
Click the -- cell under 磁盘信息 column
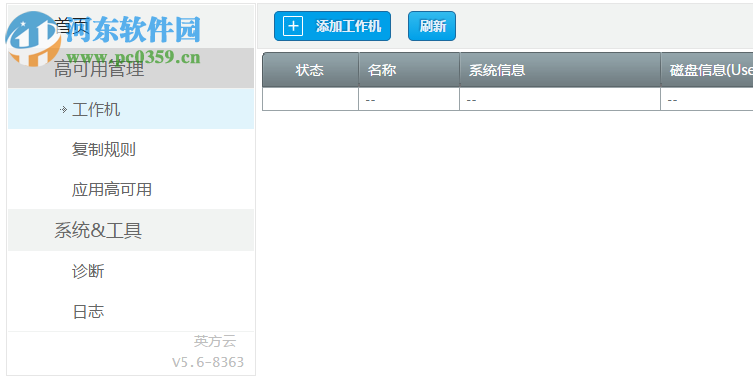pyautogui.click(x=707, y=99)
